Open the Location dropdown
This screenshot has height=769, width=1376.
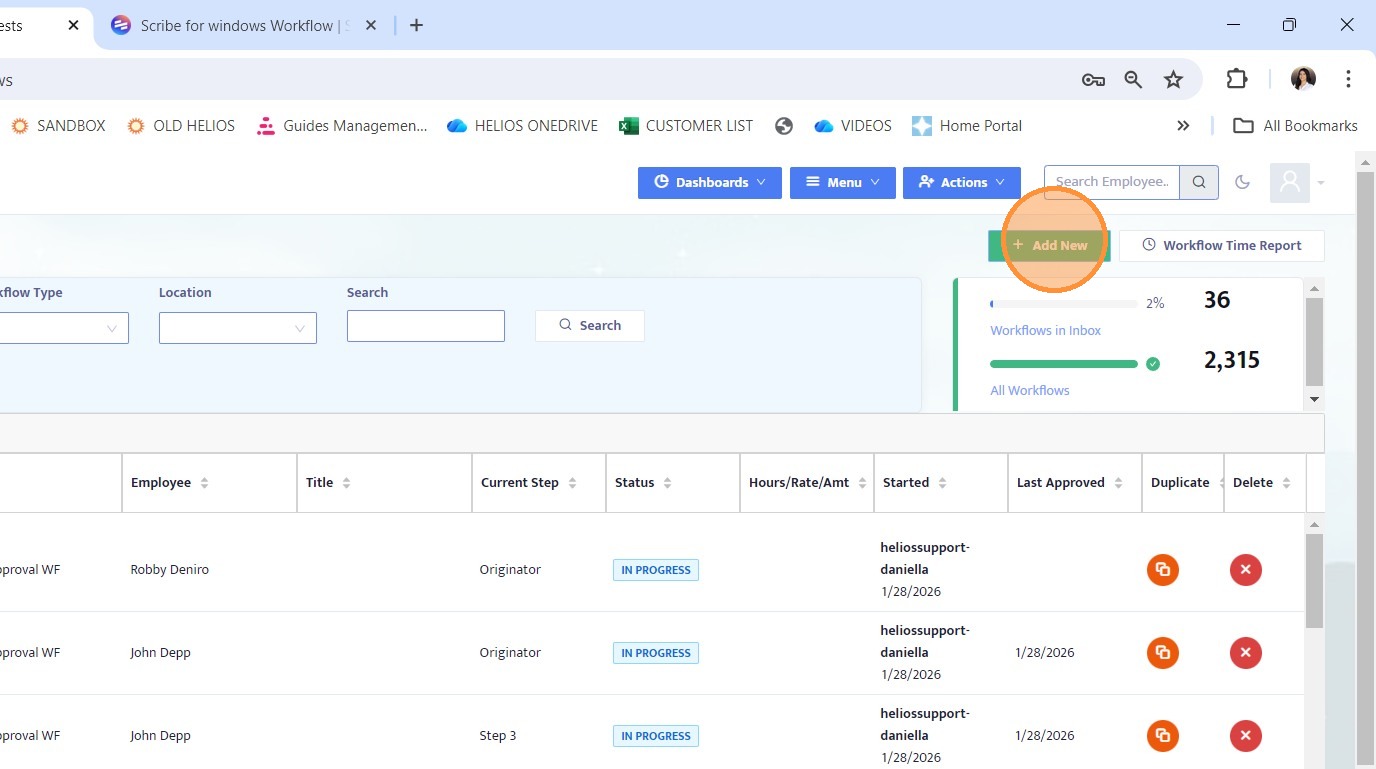(238, 328)
